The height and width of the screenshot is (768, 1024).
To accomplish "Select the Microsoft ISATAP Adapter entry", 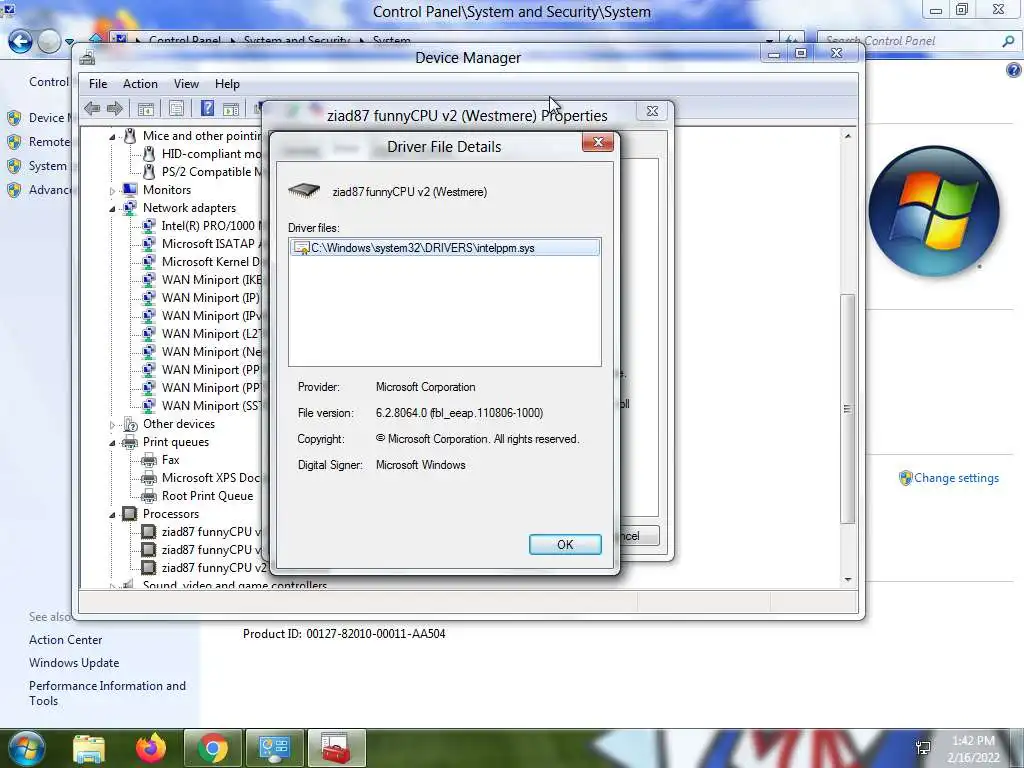I will (x=211, y=244).
